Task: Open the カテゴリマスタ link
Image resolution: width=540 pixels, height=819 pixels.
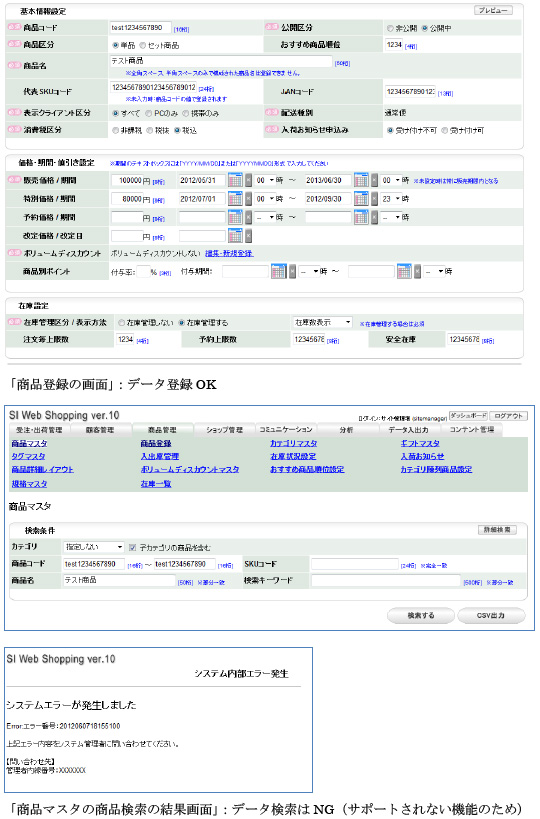Action: [x=294, y=443]
